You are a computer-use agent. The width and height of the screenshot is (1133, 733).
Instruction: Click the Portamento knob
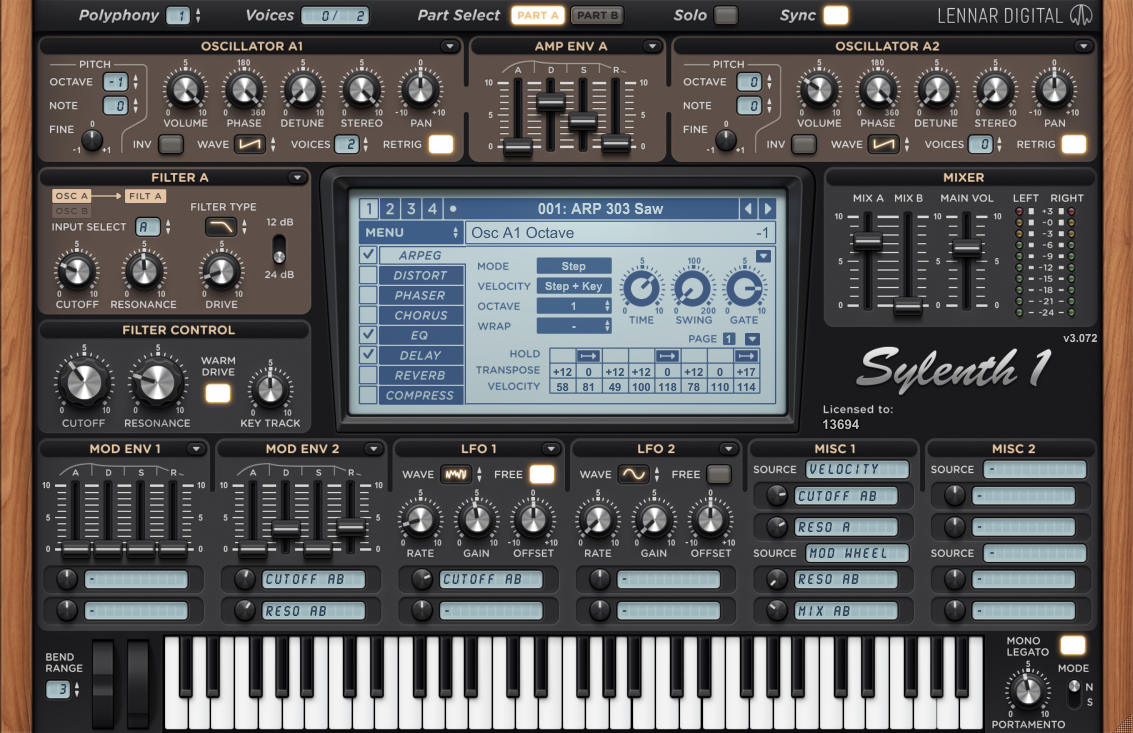[x=1028, y=692]
